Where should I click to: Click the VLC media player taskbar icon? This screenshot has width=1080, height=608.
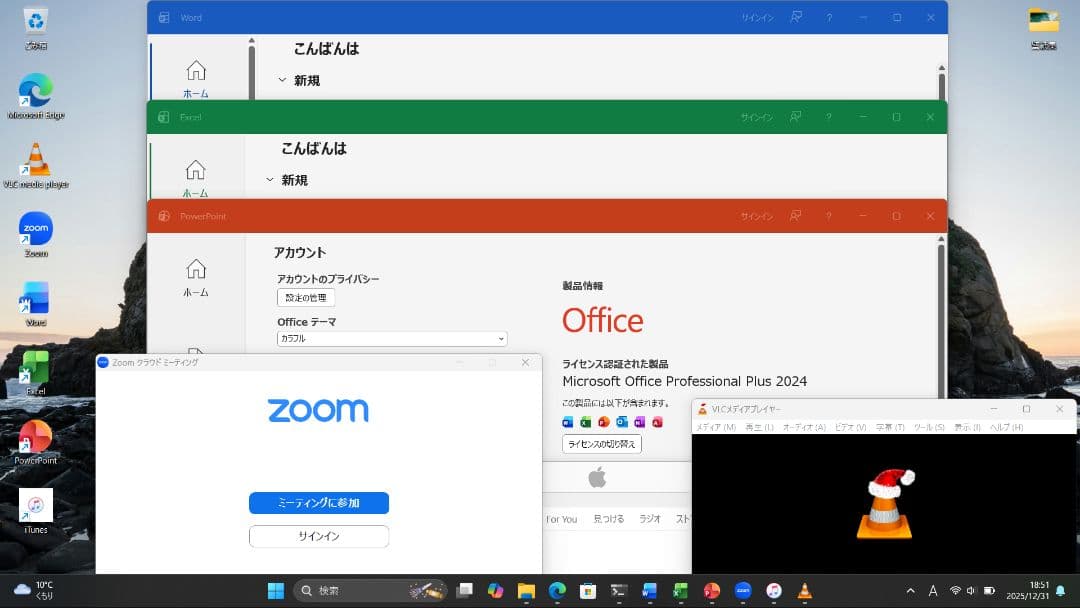[805, 591]
